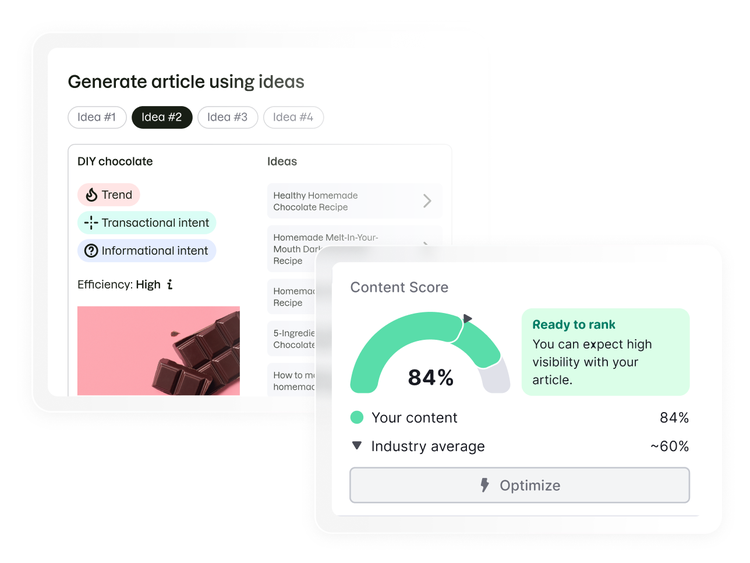Expand Healthy Homemade Chocolate Recipe chevron

(x=427, y=201)
